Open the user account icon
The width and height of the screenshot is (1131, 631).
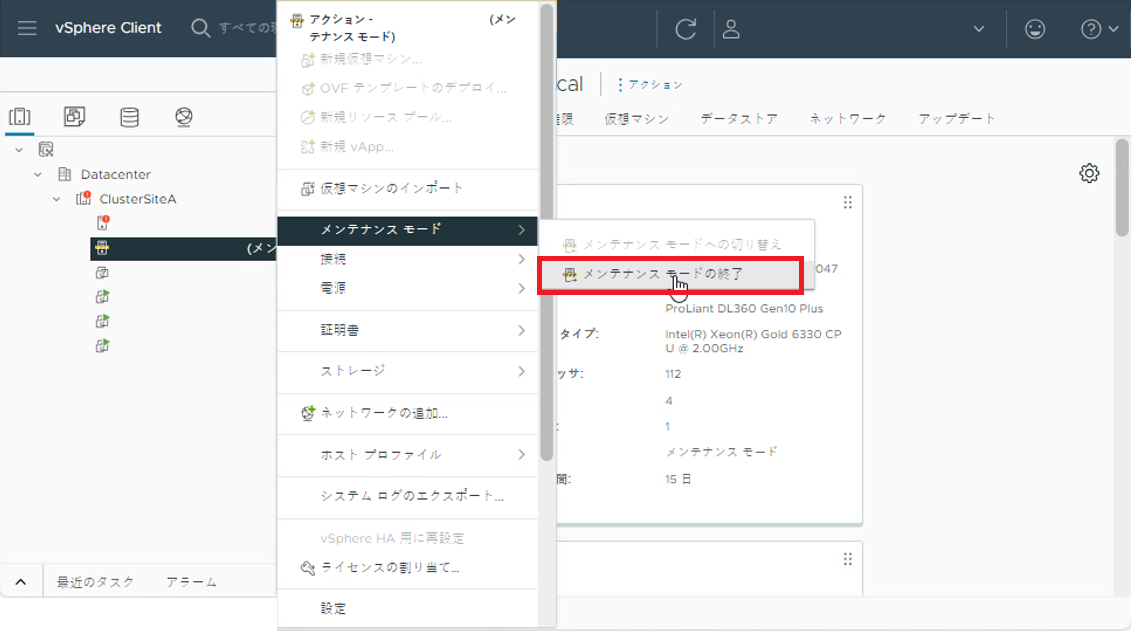(x=731, y=29)
